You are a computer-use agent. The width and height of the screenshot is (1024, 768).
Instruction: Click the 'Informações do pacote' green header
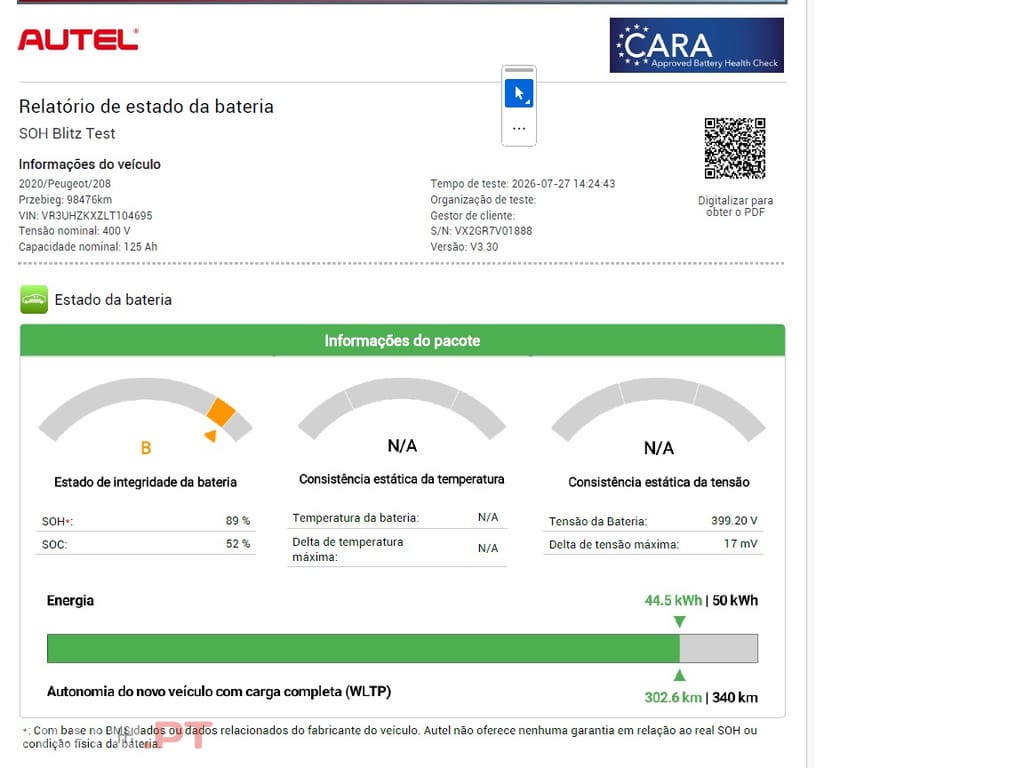(402, 340)
